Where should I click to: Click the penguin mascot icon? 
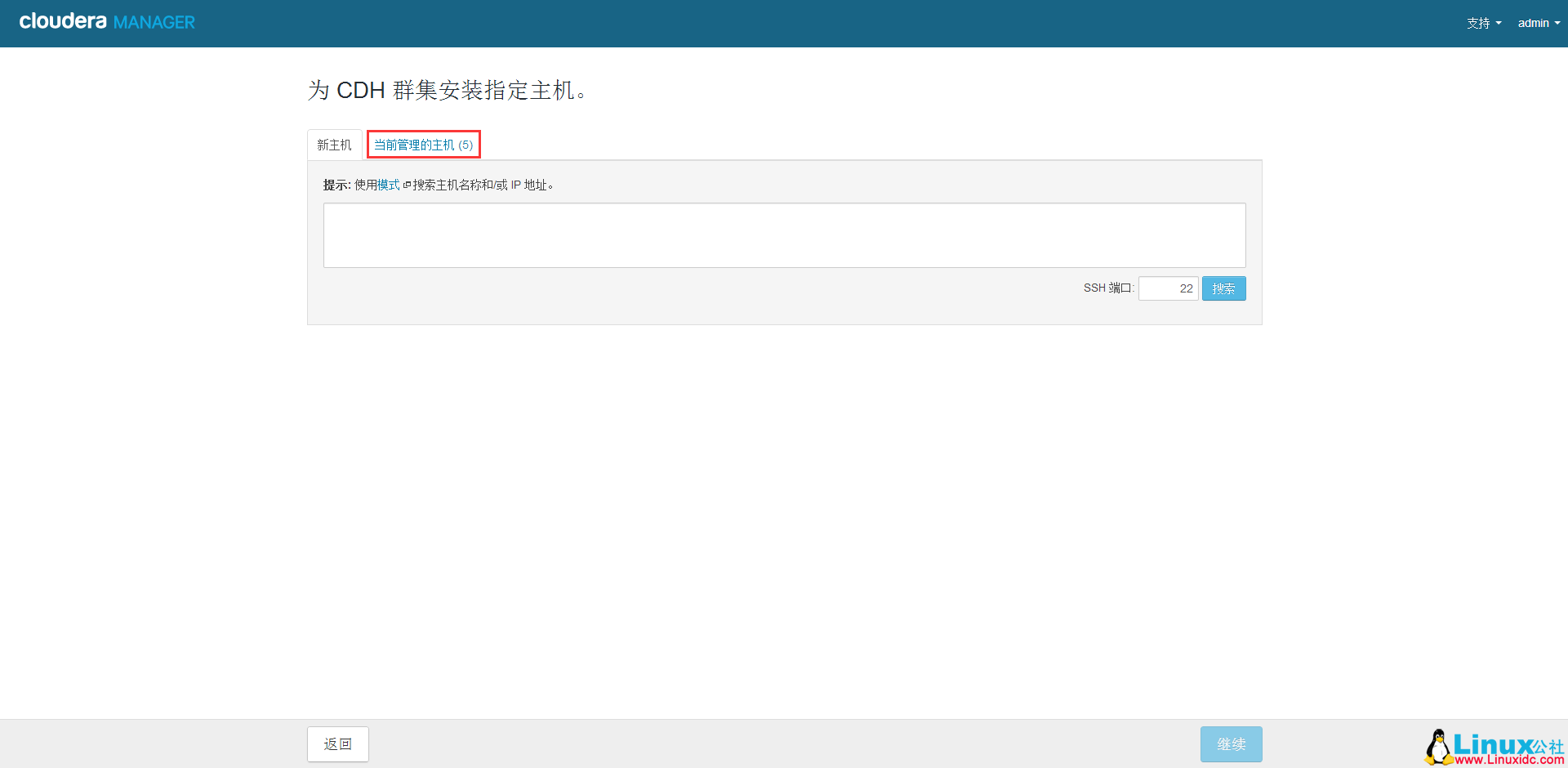[1437, 747]
